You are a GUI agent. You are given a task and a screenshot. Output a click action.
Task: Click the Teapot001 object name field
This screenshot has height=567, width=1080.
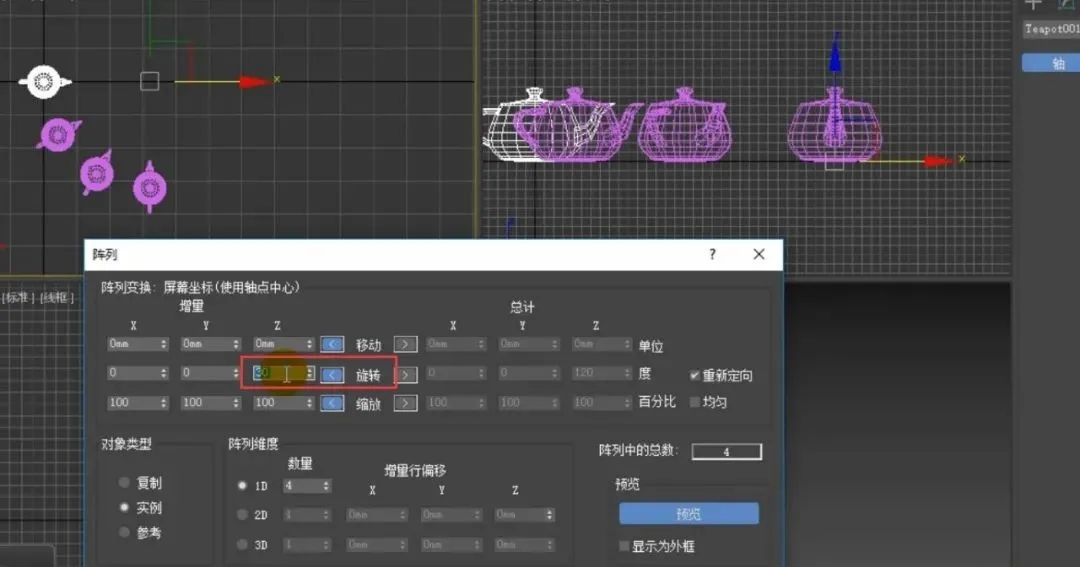tap(1051, 29)
